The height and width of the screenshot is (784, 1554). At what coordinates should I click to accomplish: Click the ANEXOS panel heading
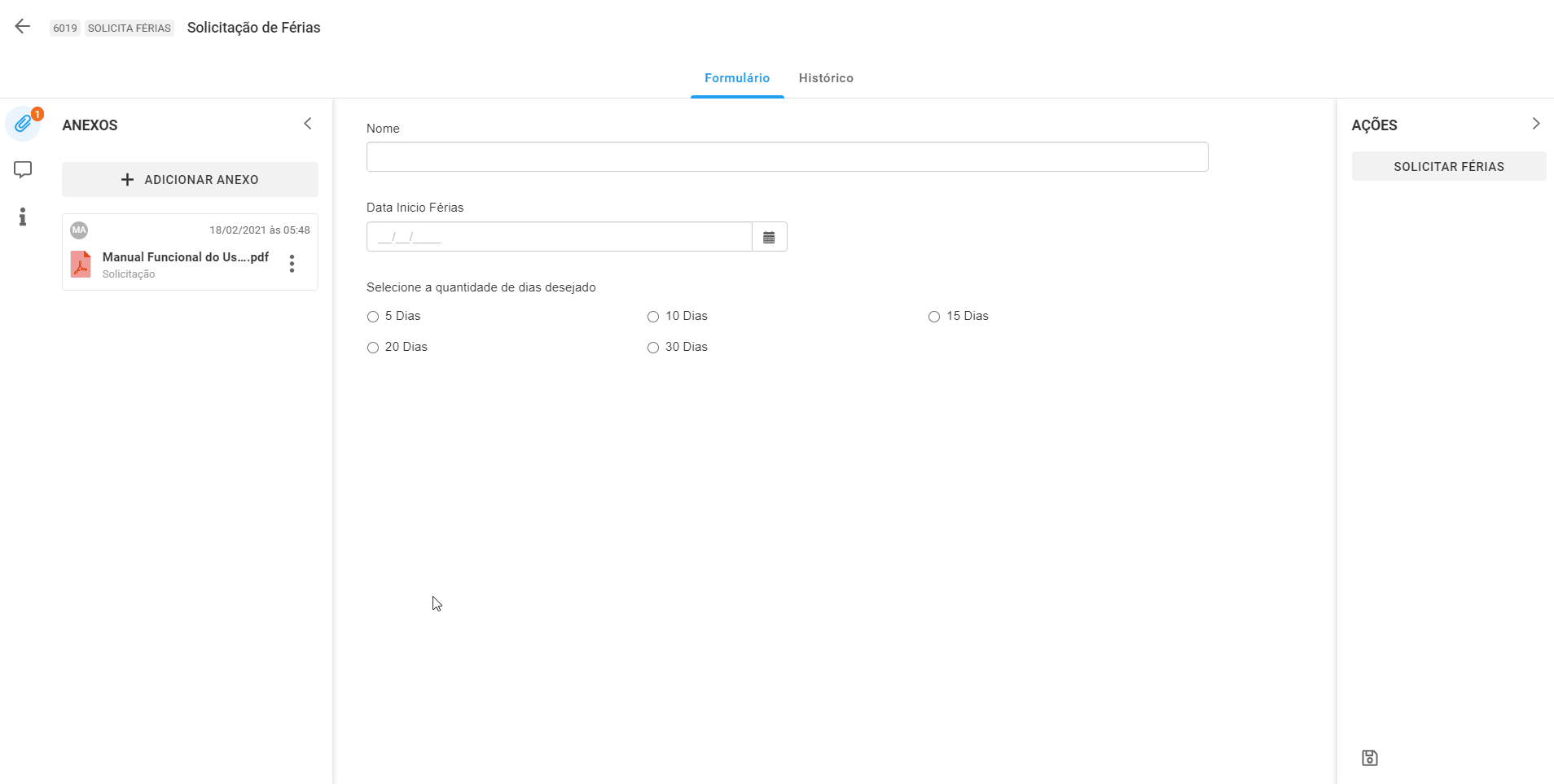point(90,125)
